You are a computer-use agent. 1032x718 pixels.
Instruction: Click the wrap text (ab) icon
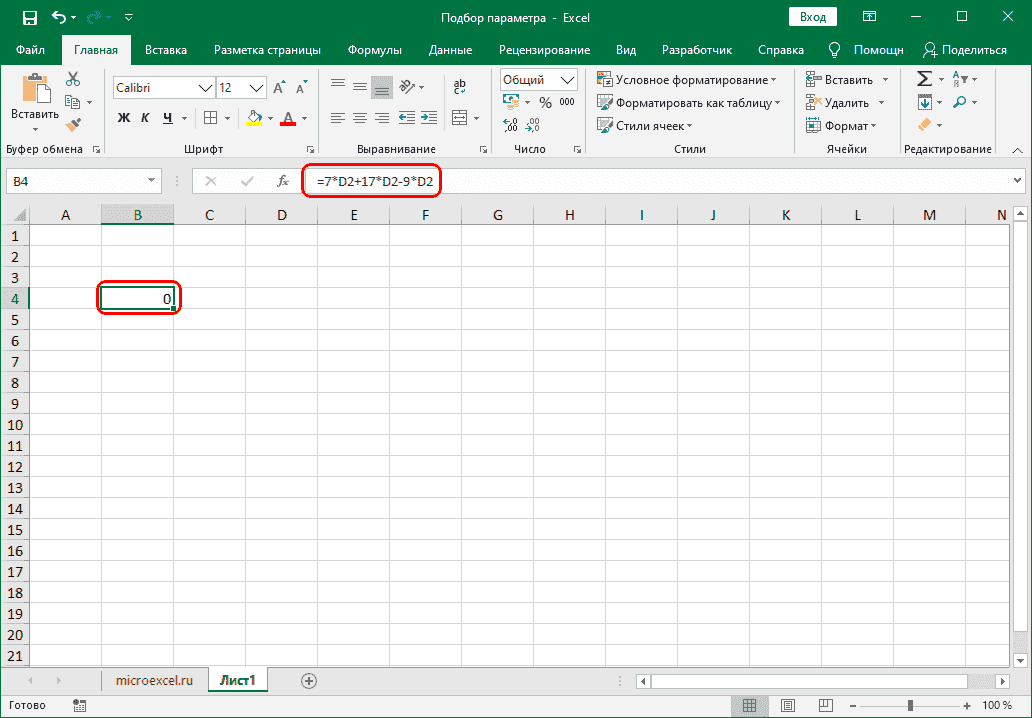458,86
